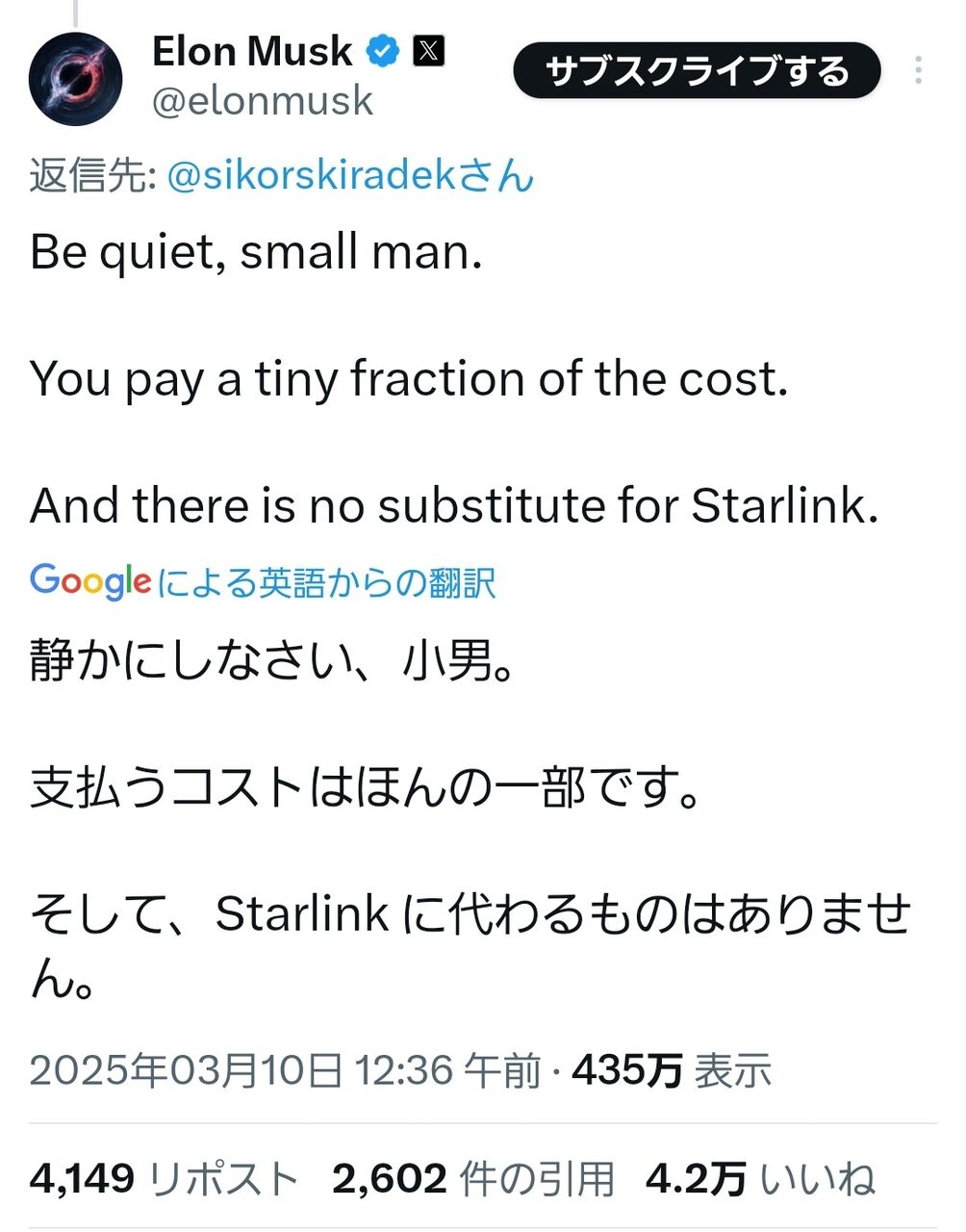Screen dimensions: 966x1232
Task: Click the Google logo by the translation
Action: (90, 581)
